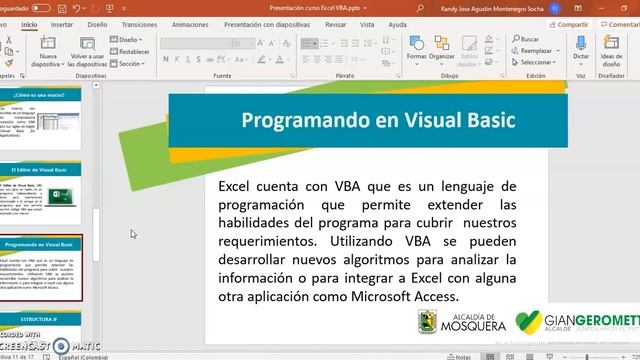Viewport: 640px width, 360px height.
Task: Open Customize Quick Access Toolbar dropdown
Action: click(124, 9)
